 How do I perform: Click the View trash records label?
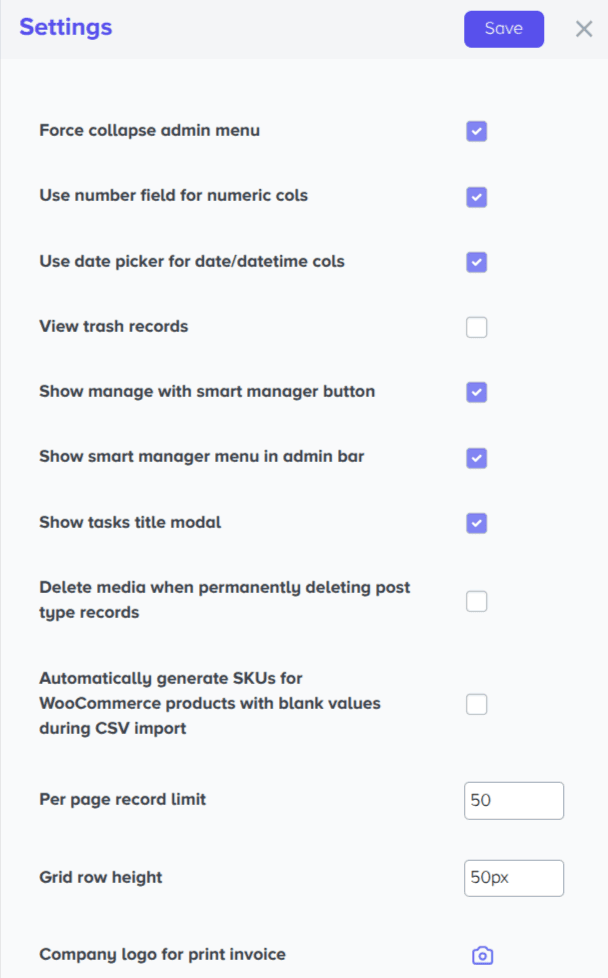[x=113, y=326]
